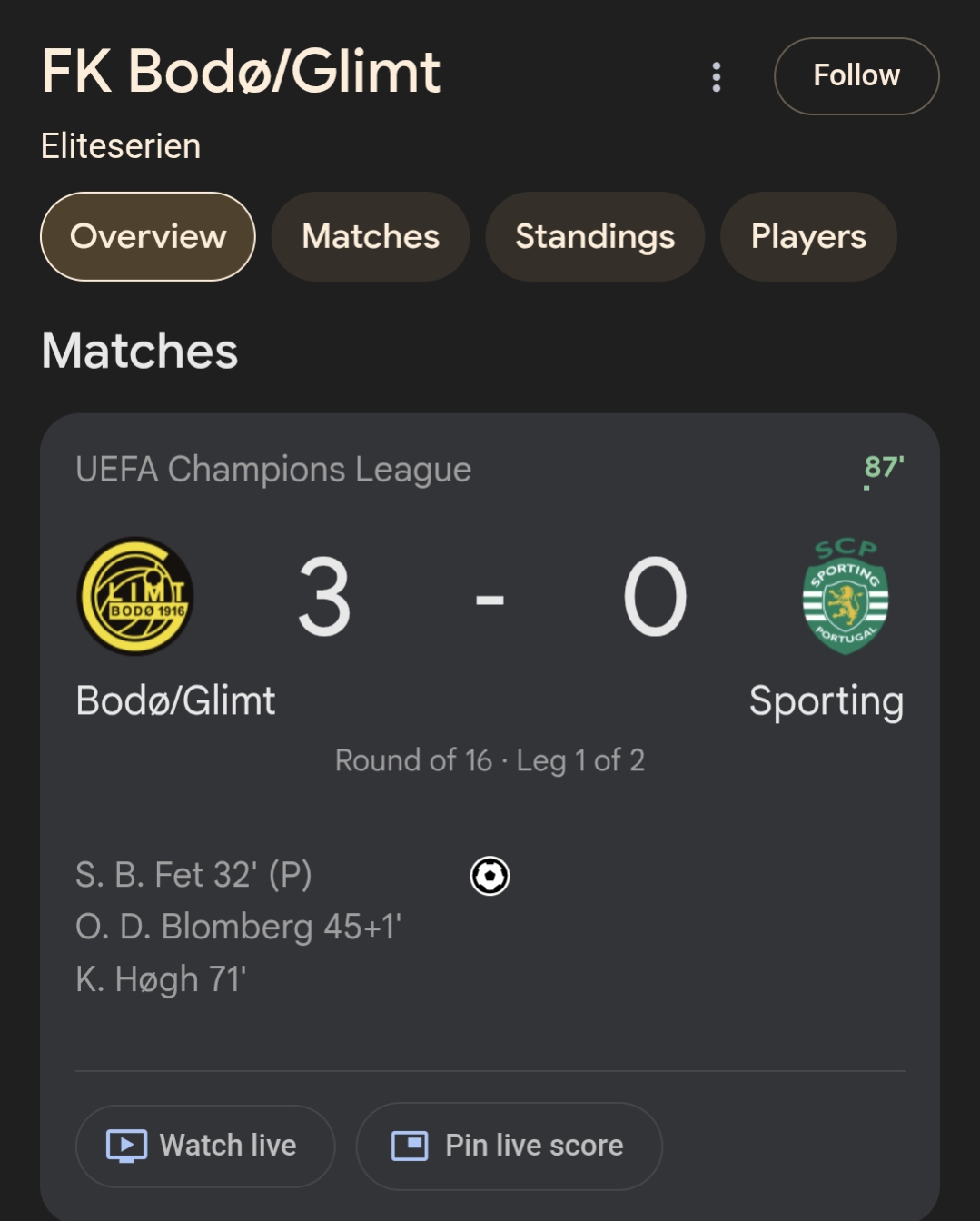This screenshot has width=980, height=1221.
Task: Click the Bodø/Glimt team name
Action: tap(175, 700)
